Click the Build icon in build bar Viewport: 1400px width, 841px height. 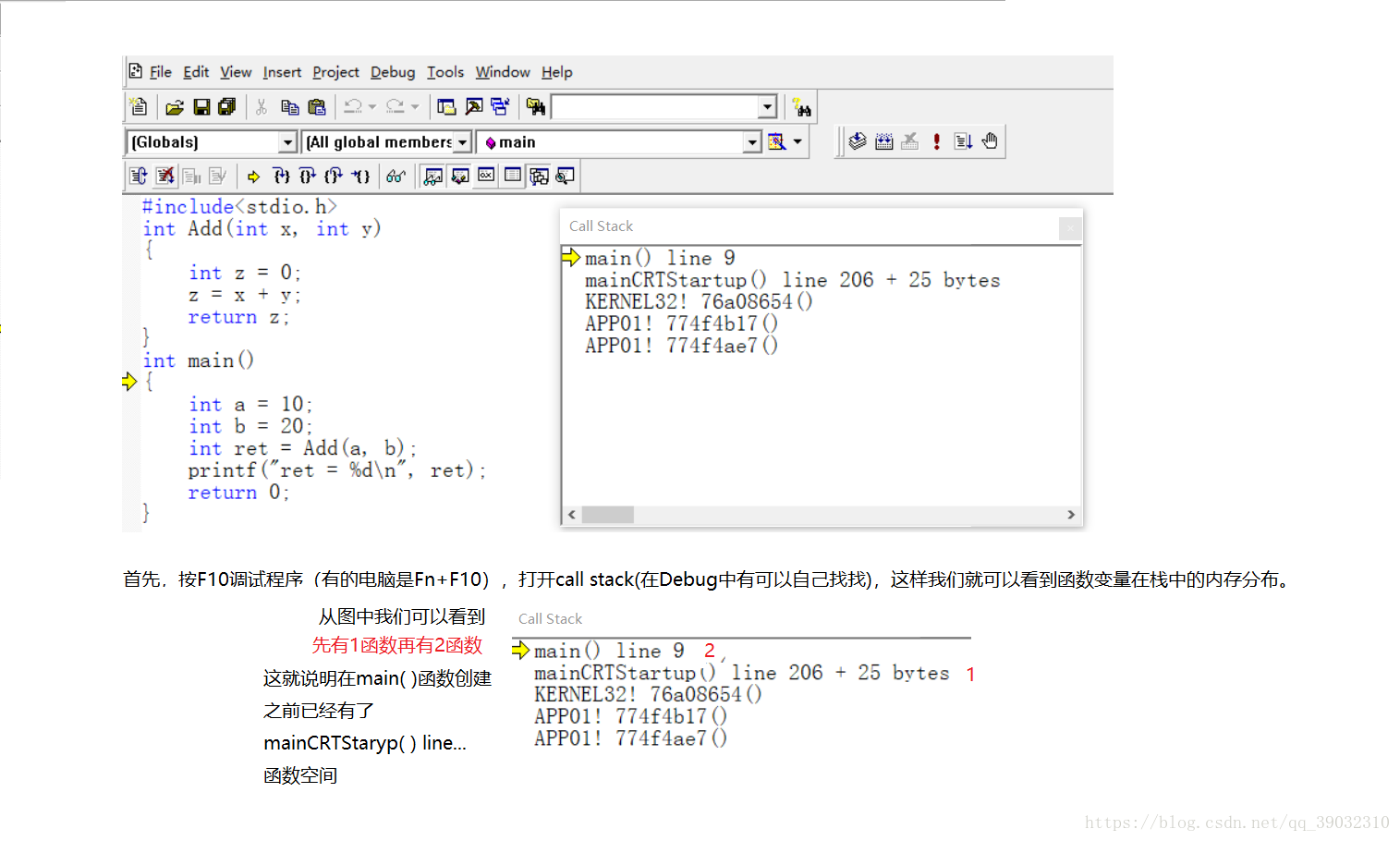pos(883,141)
